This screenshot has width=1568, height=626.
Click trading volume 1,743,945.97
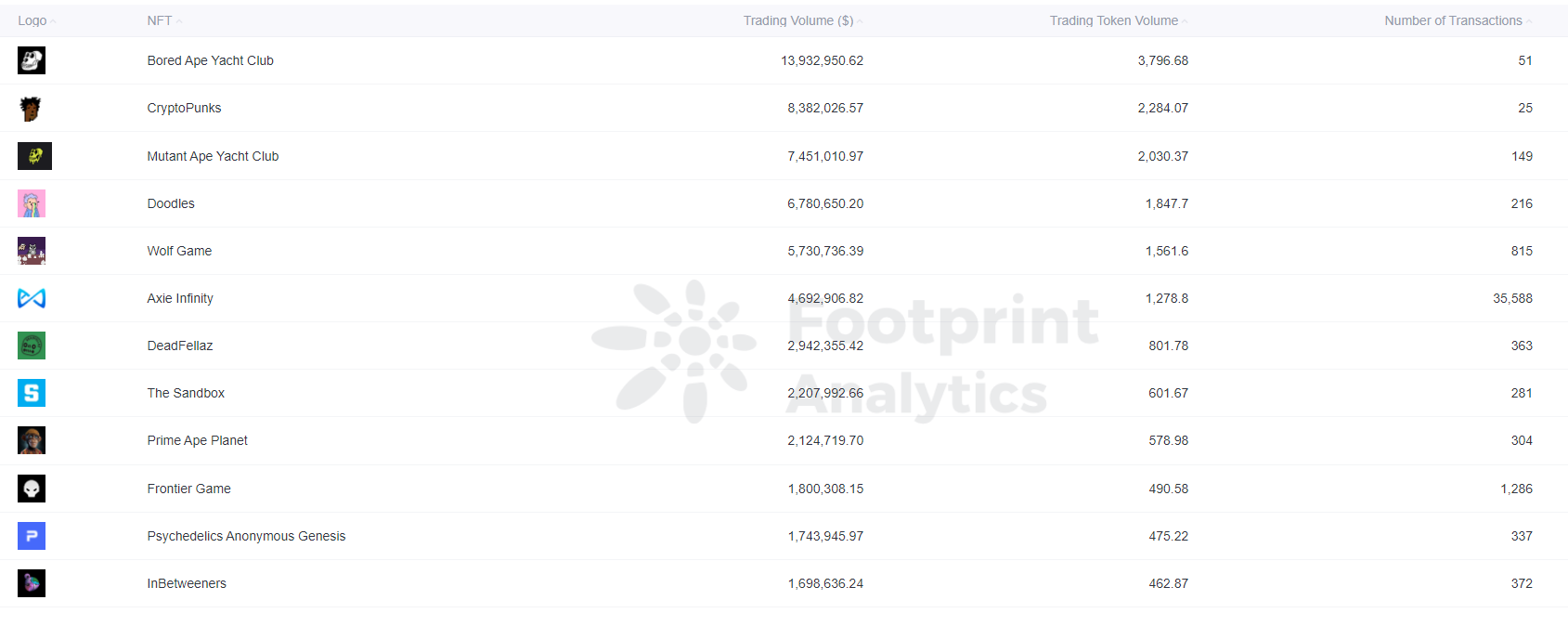tap(825, 536)
